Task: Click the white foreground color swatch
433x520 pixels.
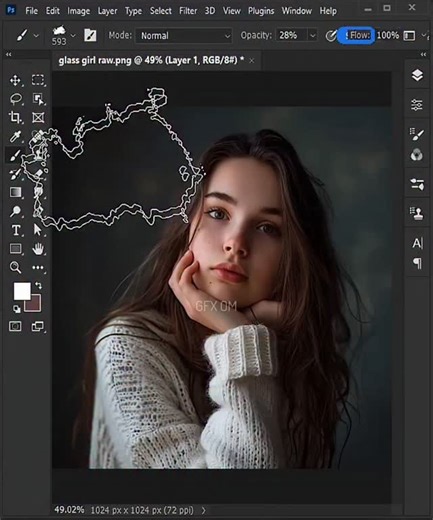Action: (22, 291)
